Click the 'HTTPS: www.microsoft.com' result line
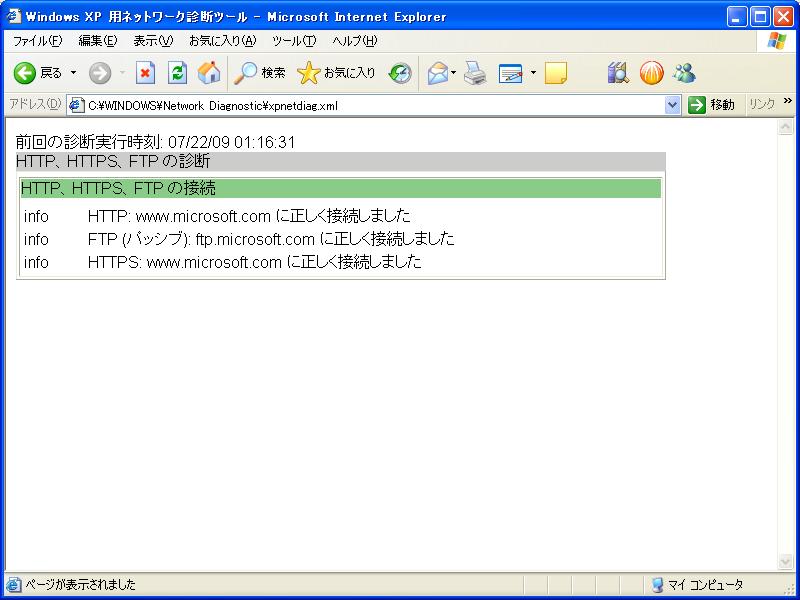Image resolution: width=800 pixels, height=600 pixels. [255, 262]
